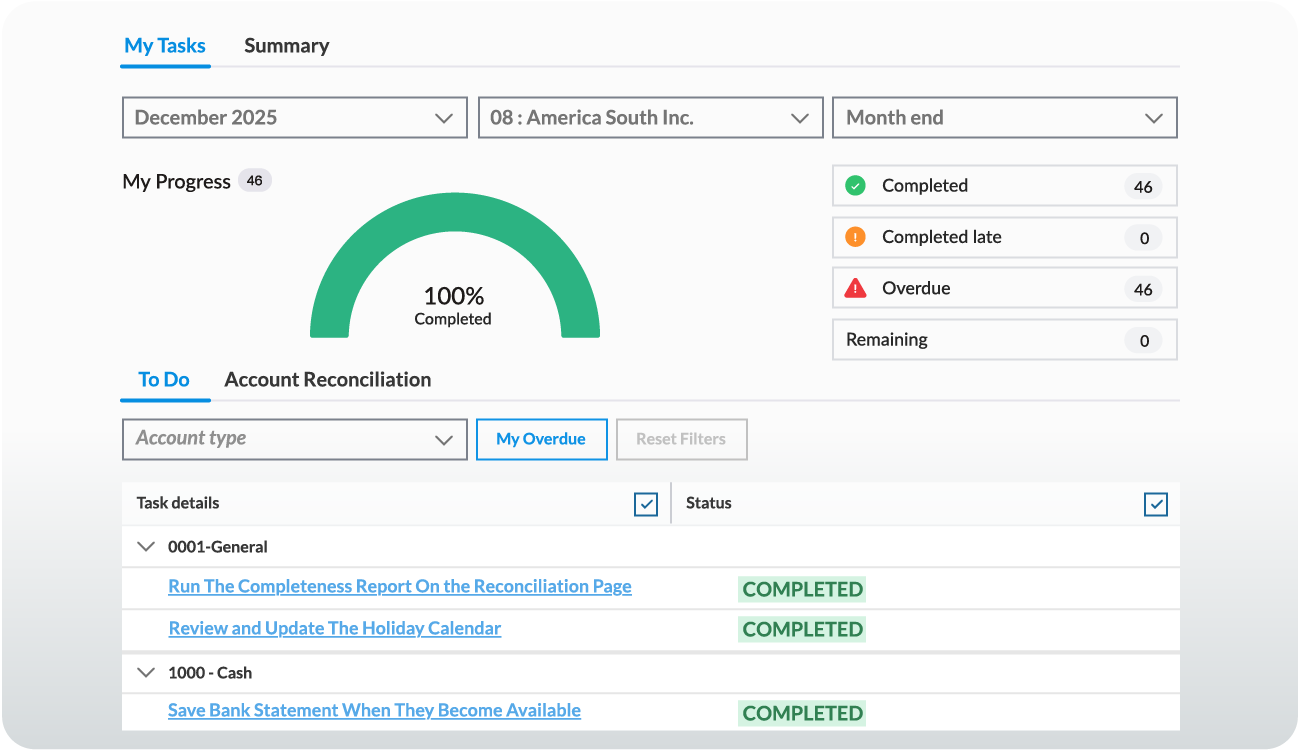The width and height of the screenshot is (1300, 751).
Task: Click the green Completed status icon
Action: coord(857,185)
